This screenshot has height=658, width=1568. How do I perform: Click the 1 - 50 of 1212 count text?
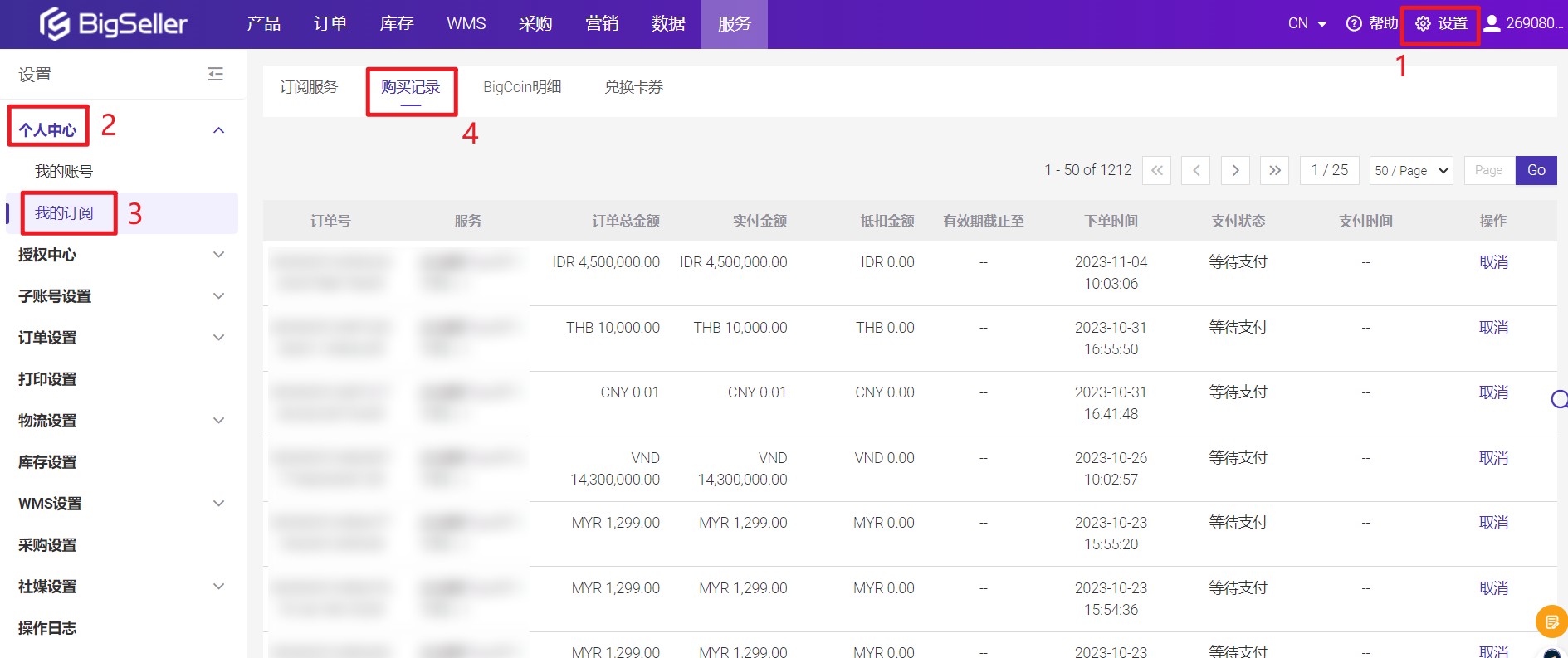tap(1087, 170)
